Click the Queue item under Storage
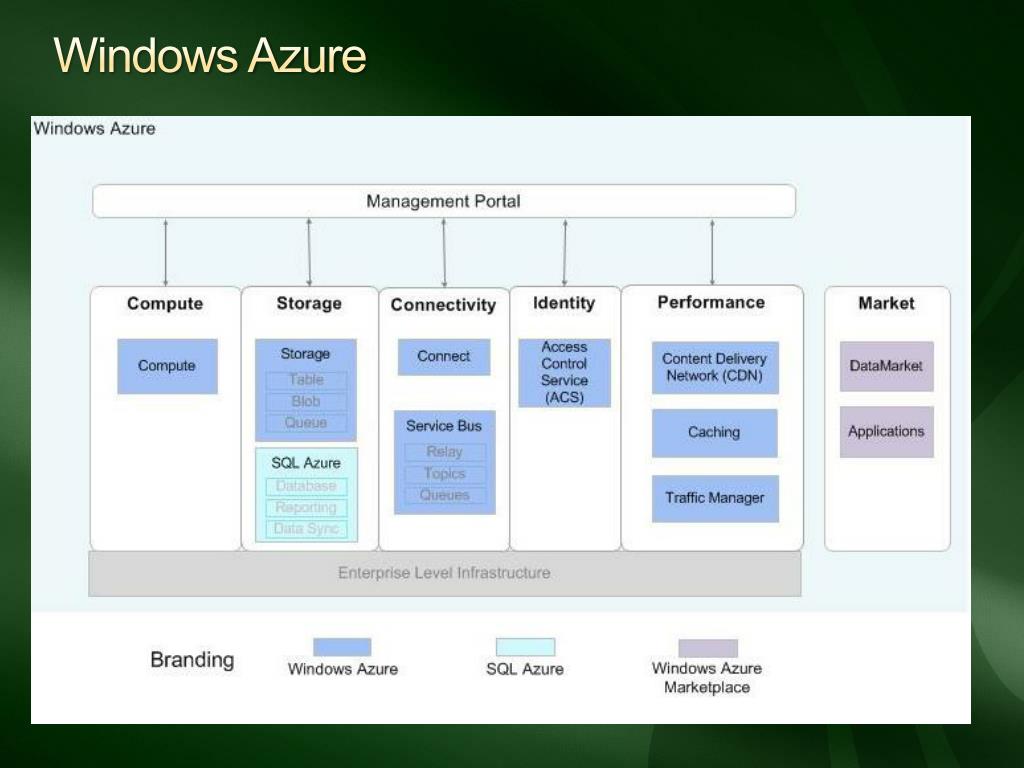Viewport: 1024px width, 768px height. pos(306,423)
